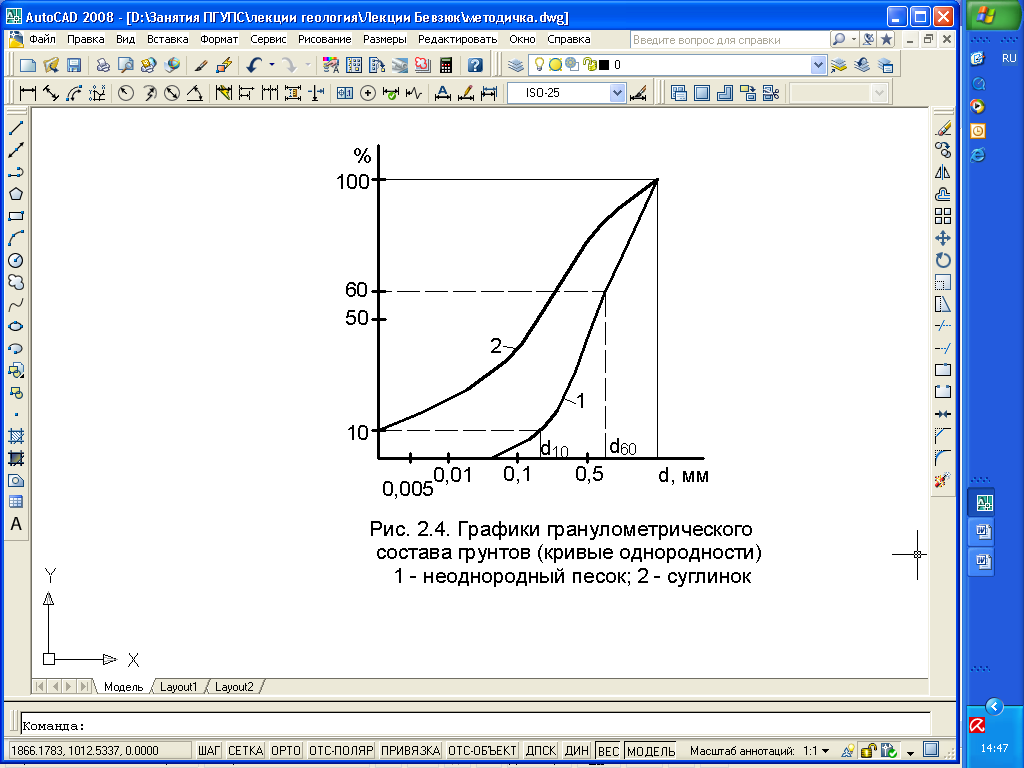Screen dimensions: 1024x768
Task: Toggle ОРТО ortho mode
Action: tap(285, 751)
